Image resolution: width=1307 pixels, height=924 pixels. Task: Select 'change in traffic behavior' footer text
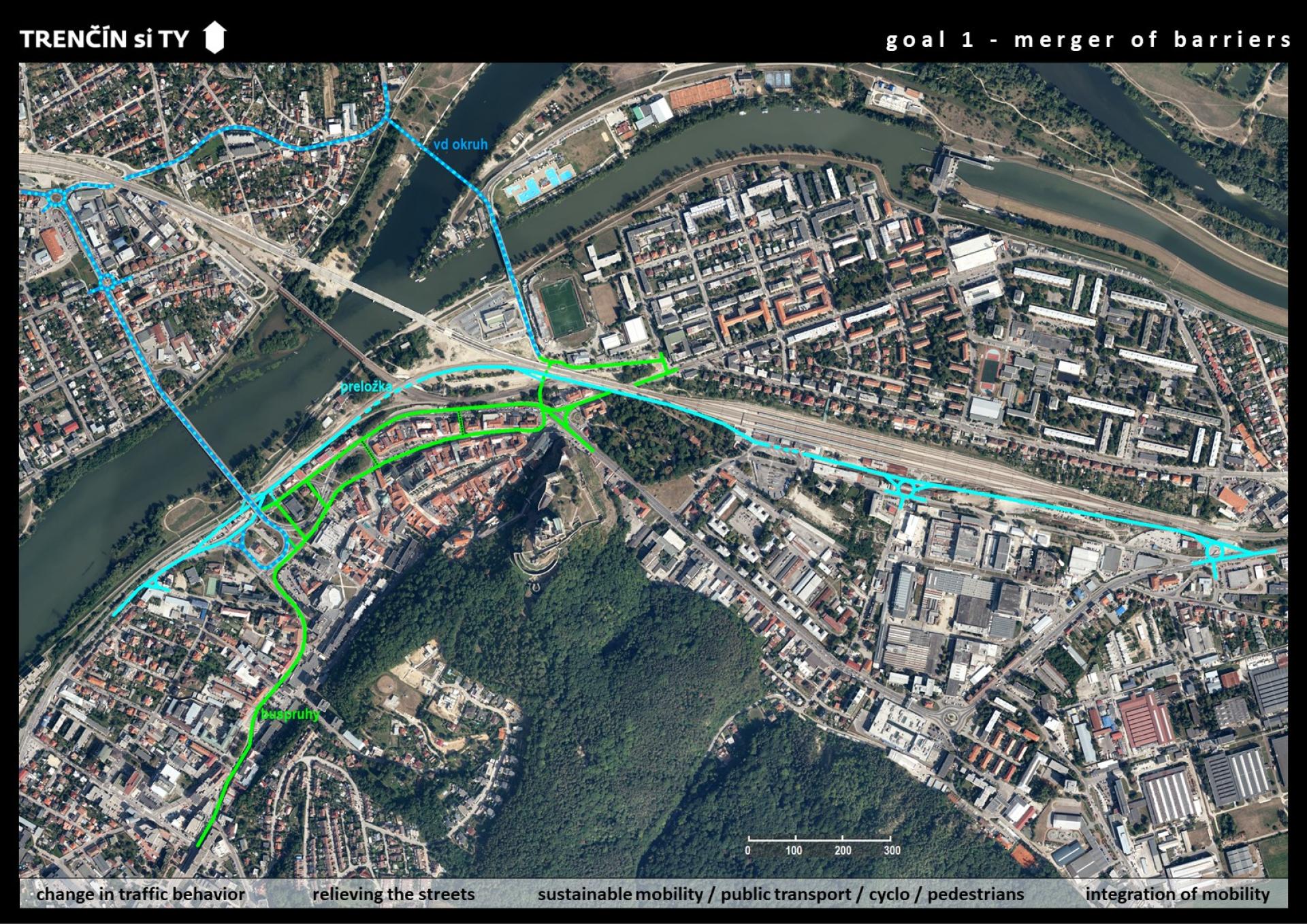point(140,894)
